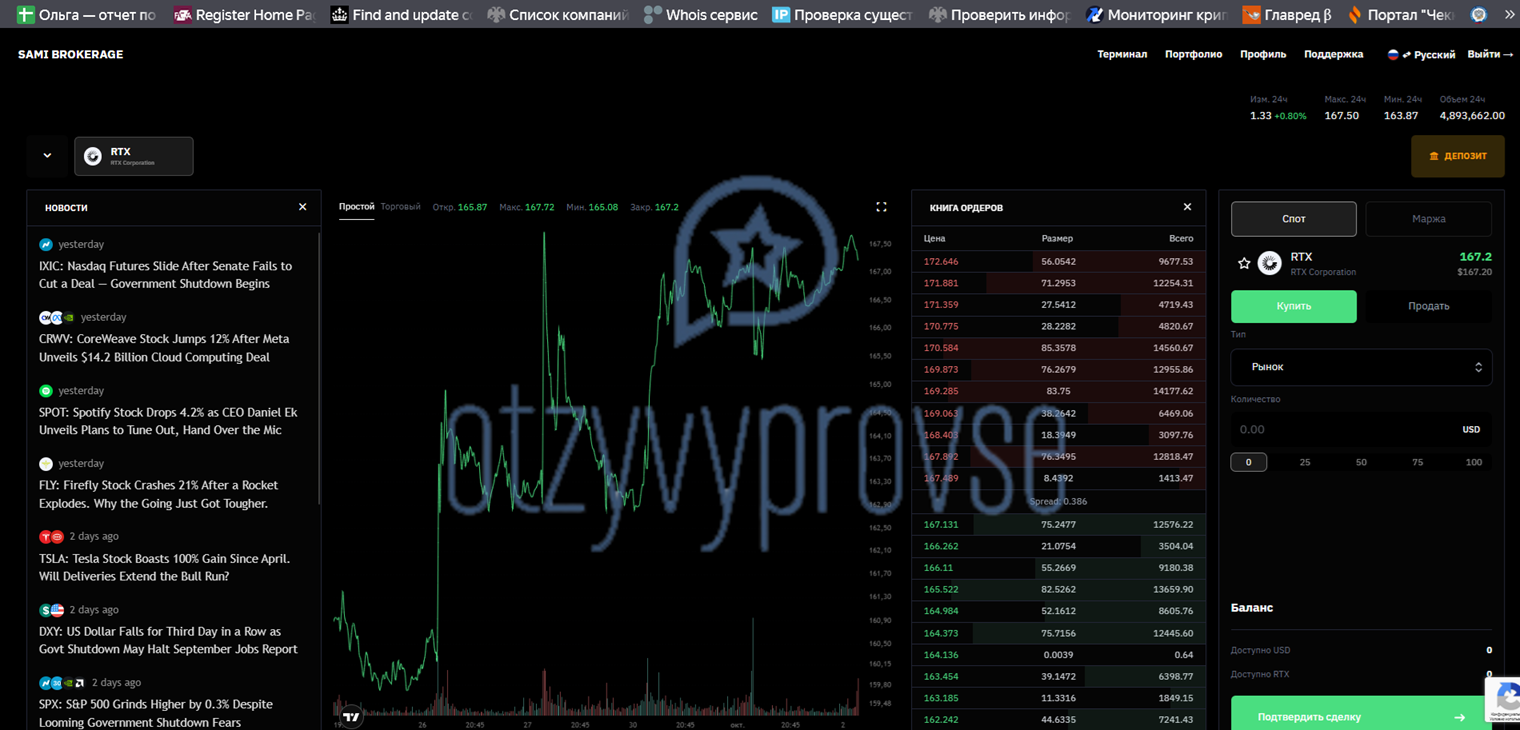Go to the Терминал page

coord(1122,54)
